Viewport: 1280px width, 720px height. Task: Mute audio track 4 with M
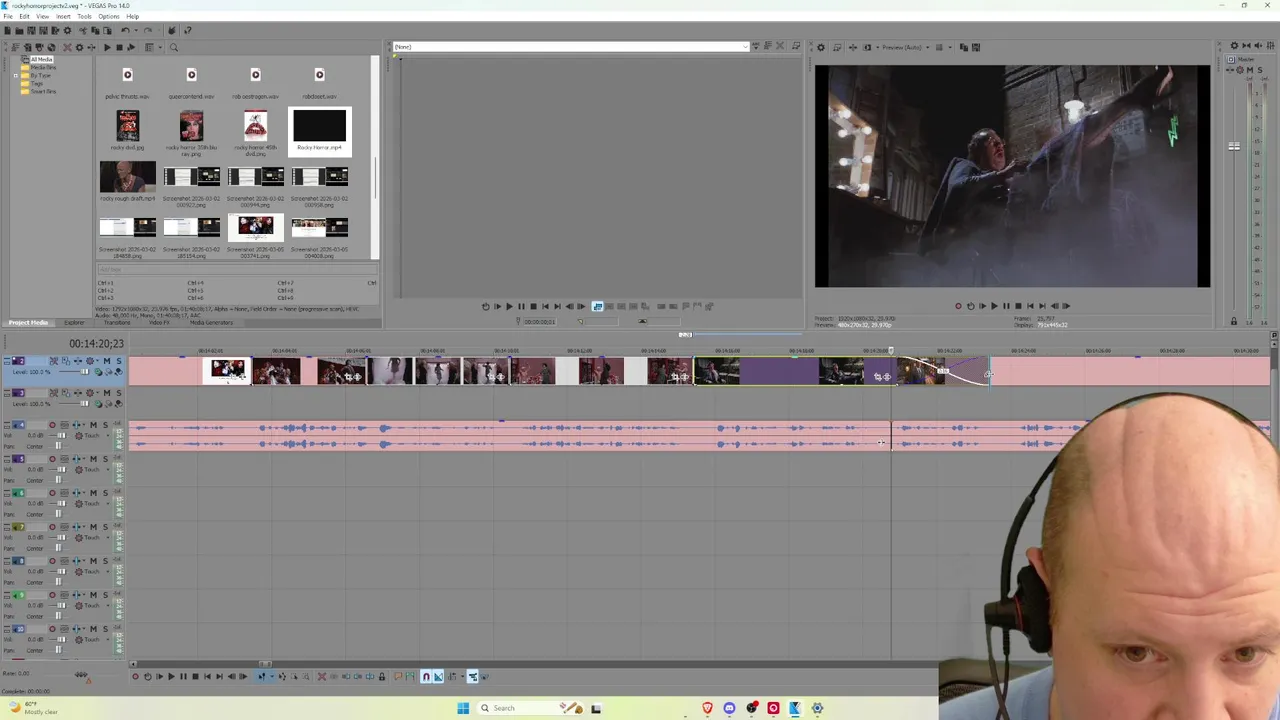[93, 425]
